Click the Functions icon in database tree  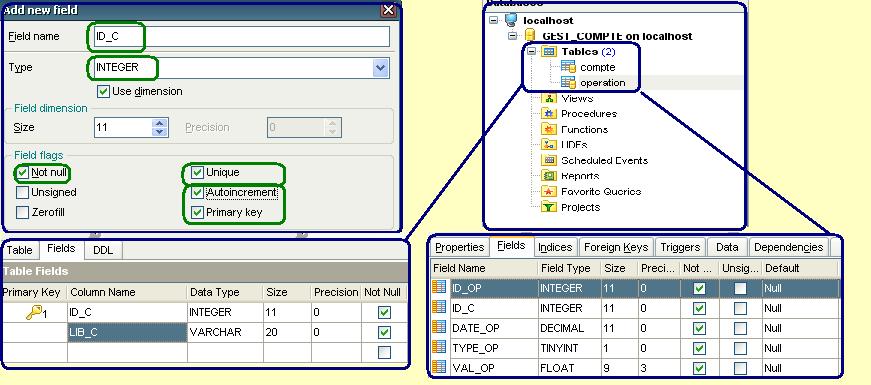coord(550,129)
